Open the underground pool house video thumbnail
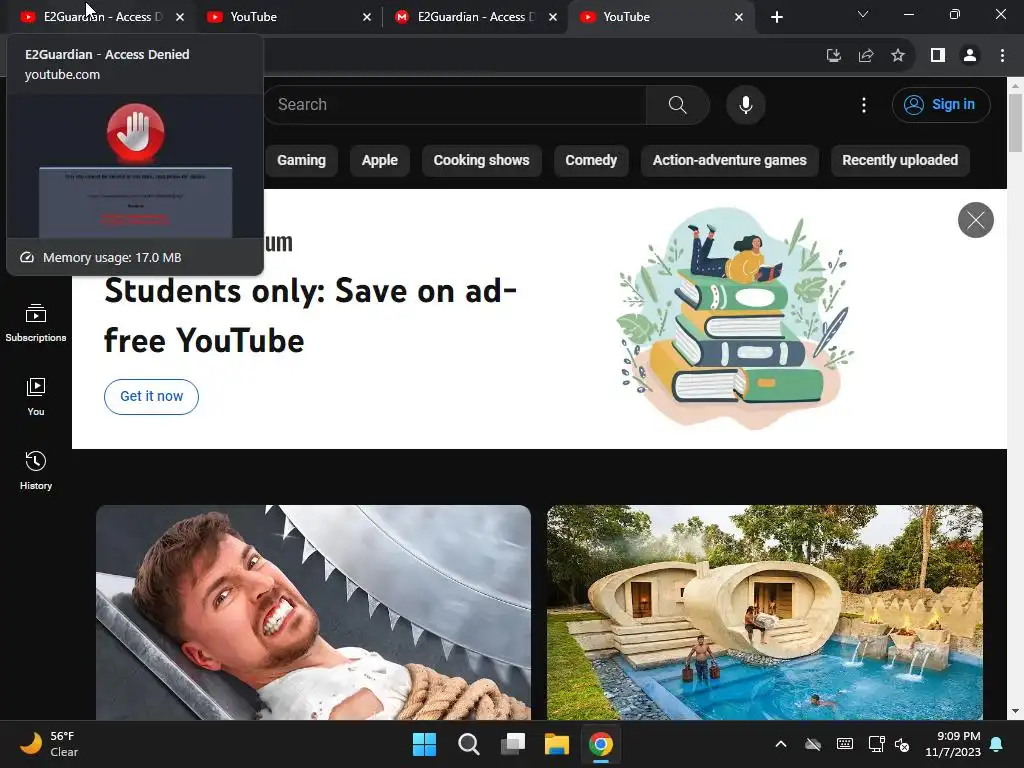This screenshot has width=1024, height=768. (x=765, y=612)
